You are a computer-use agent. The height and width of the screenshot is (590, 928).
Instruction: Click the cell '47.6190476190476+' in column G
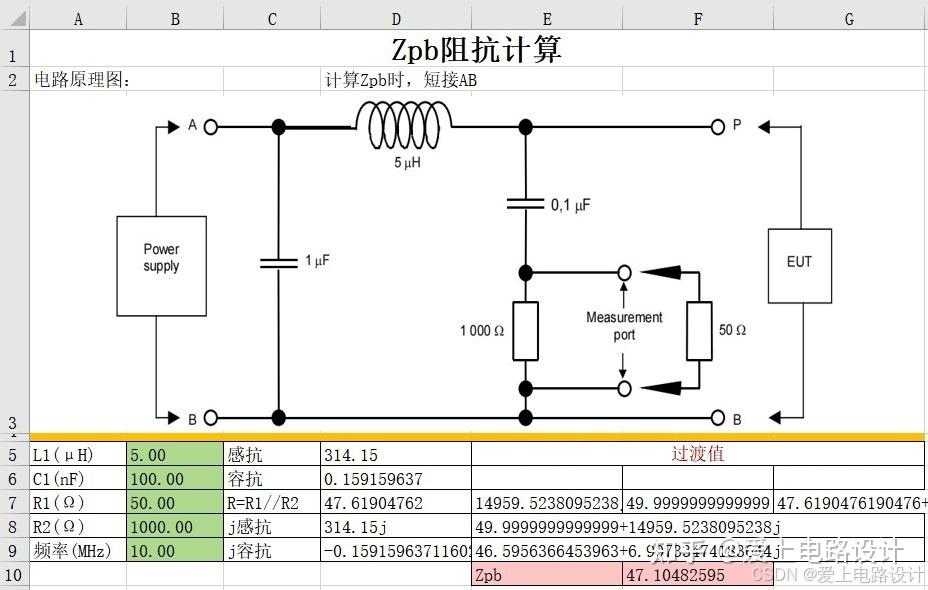click(849, 502)
